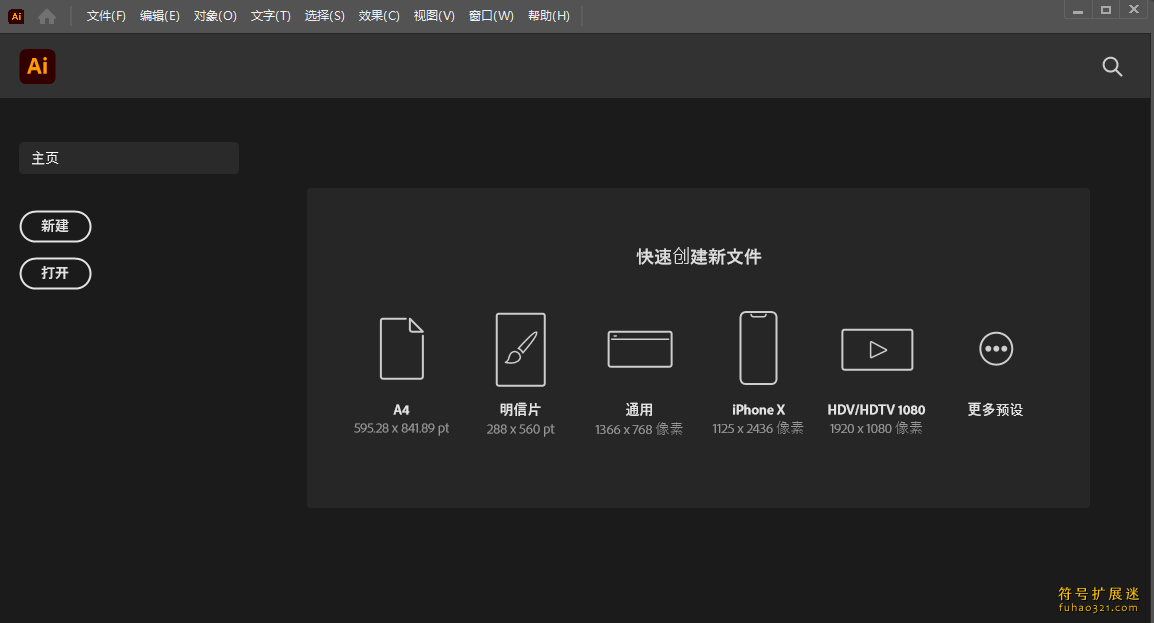The width and height of the screenshot is (1154, 623).
Task: Open the 文字(T) menu
Action: click(270, 16)
